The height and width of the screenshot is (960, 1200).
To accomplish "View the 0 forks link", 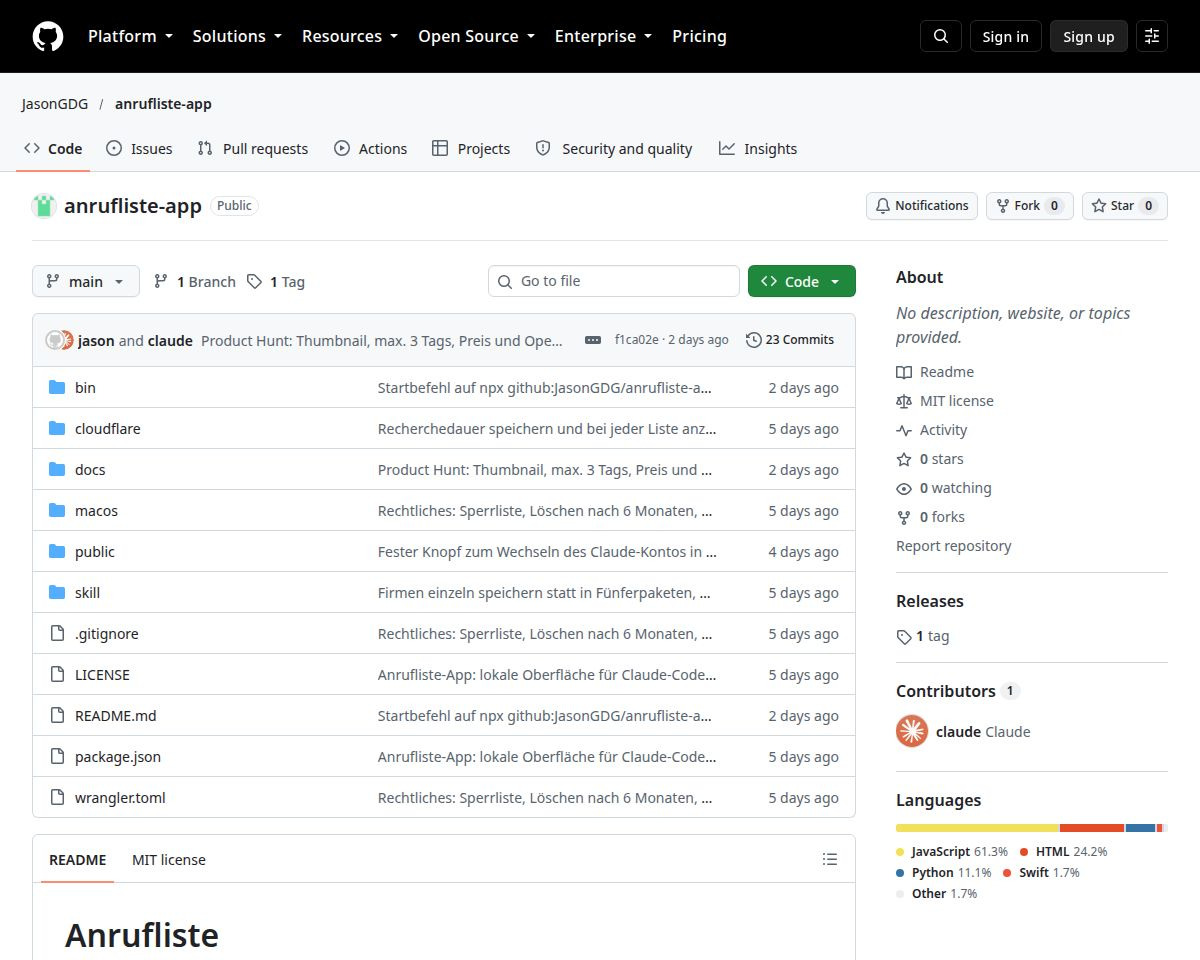I will point(931,517).
